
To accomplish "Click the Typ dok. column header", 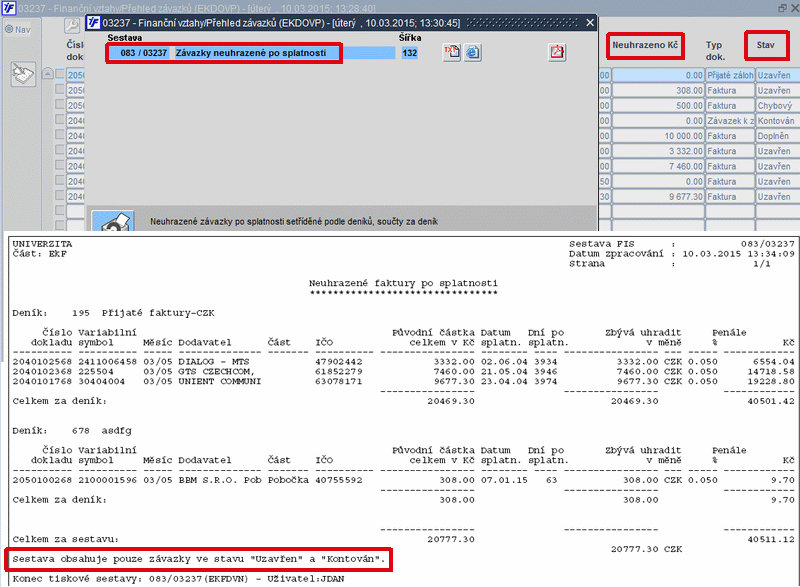I will (715, 50).
